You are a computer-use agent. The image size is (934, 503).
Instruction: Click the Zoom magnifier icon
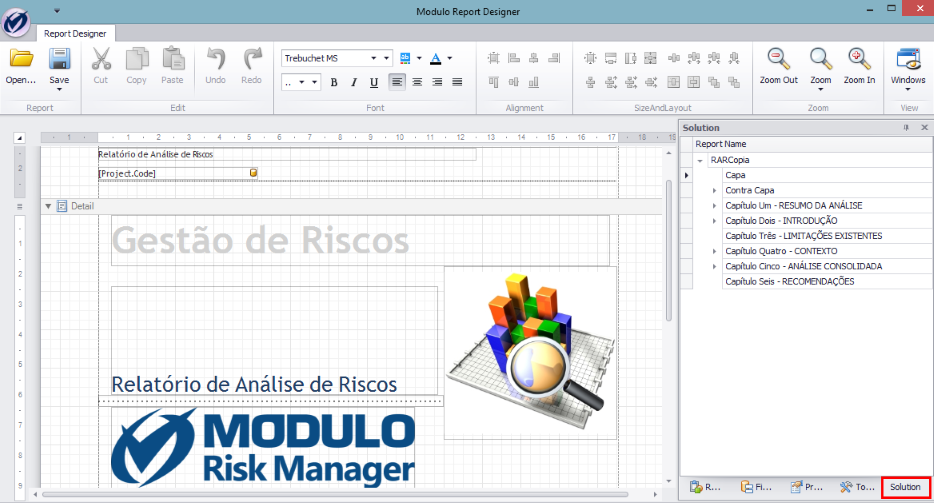click(820, 58)
